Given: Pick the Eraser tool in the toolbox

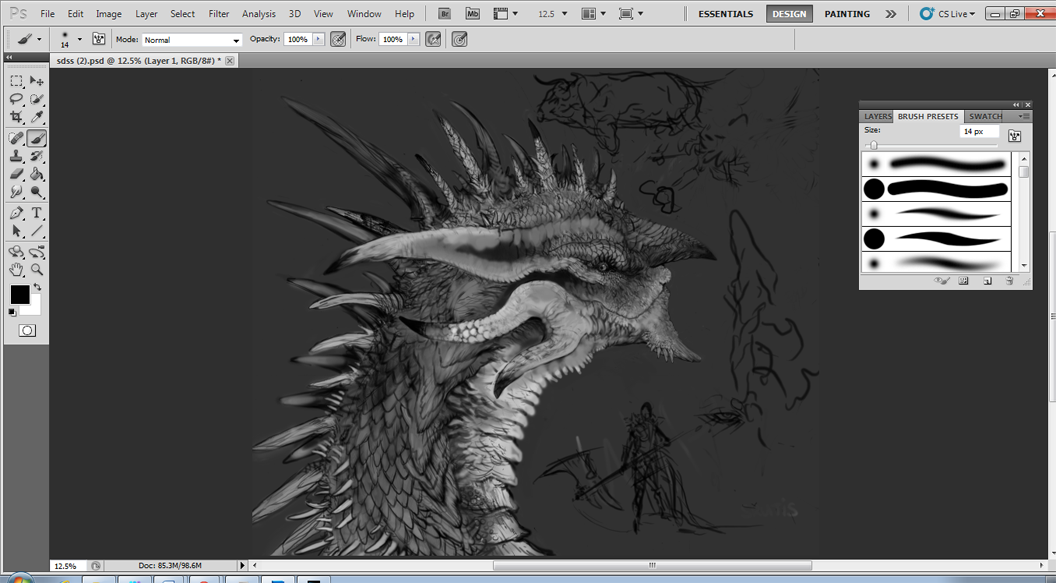Looking at the screenshot, I should pos(16,175).
